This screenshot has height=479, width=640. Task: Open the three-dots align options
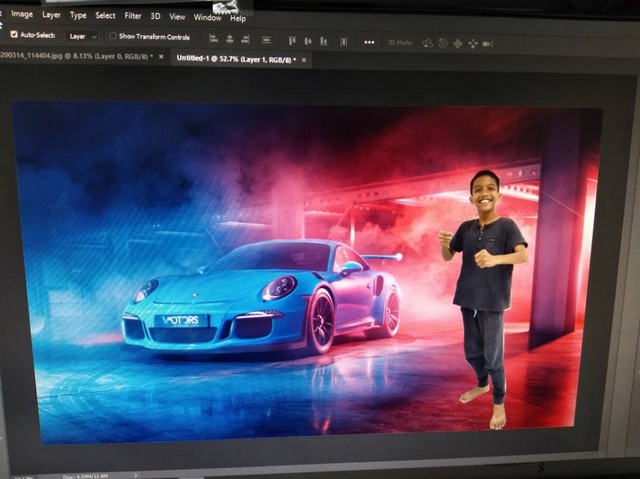click(x=369, y=42)
